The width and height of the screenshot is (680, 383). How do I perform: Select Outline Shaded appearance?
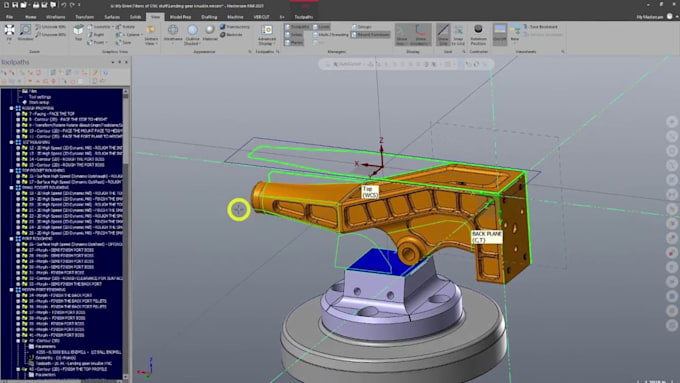[192, 34]
